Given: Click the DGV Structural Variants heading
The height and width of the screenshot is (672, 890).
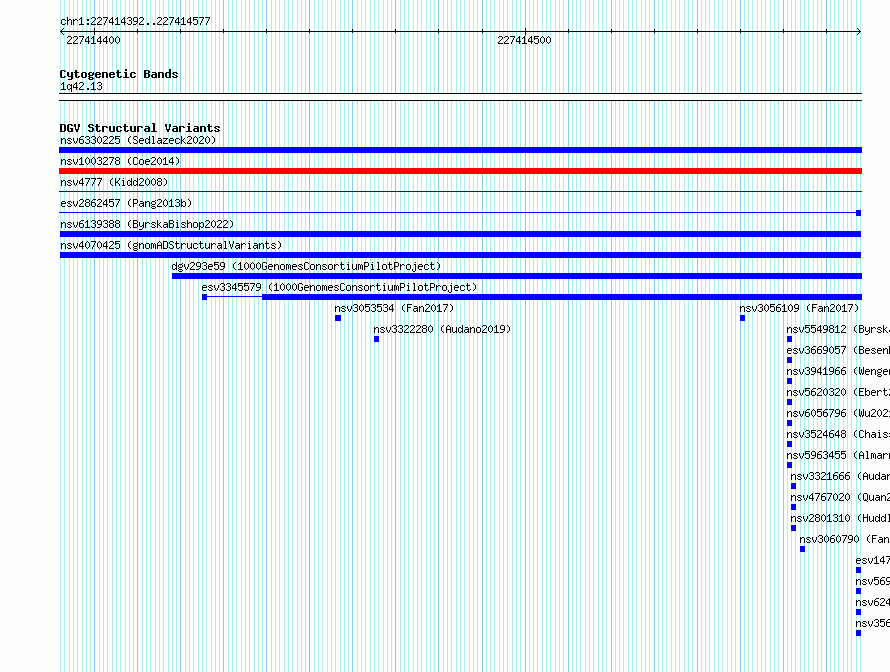Looking at the screenshot, I should click(140, 128).
